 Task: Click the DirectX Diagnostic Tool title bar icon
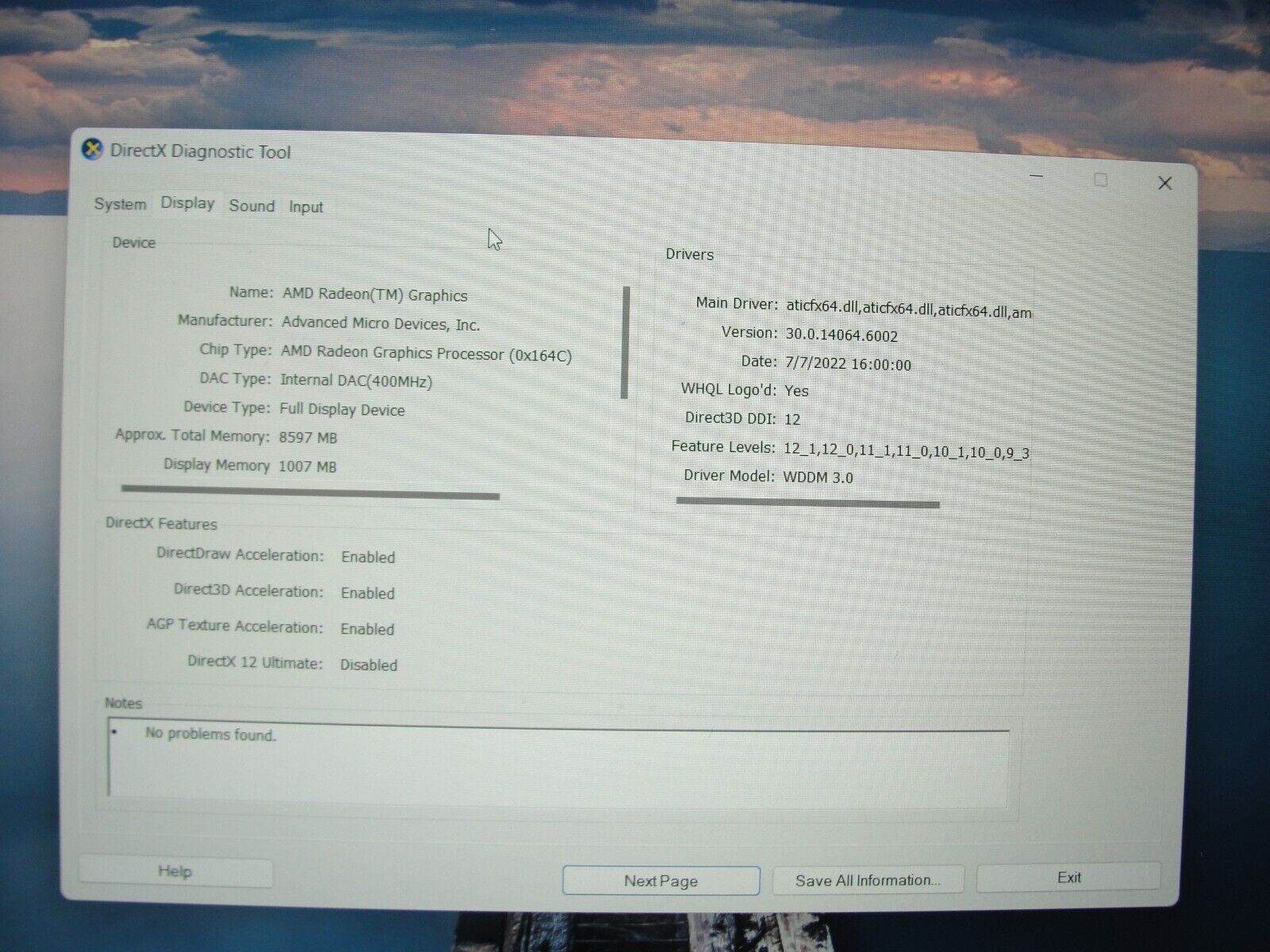coord(91,151)
